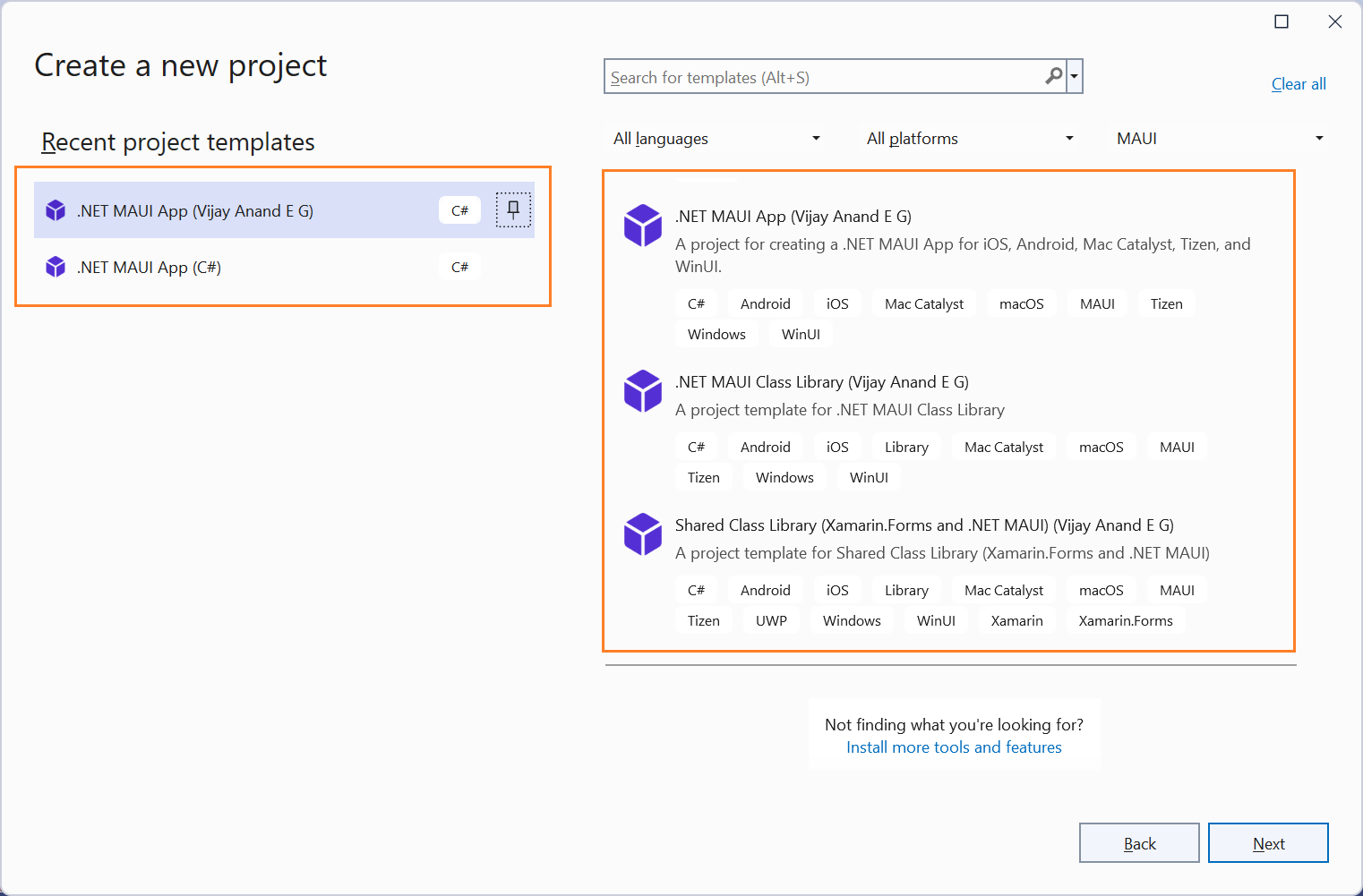Click the Library tag under .NET MAUI Class Library
Image resolution: width=1363 pixels, height=896 pixels.
(906, 448)
